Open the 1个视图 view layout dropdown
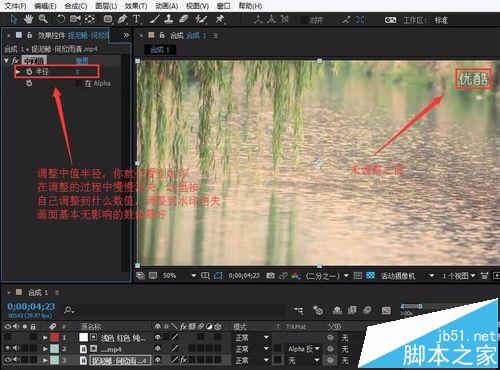This screenshot has height=370, width=500. coord(459,276)
